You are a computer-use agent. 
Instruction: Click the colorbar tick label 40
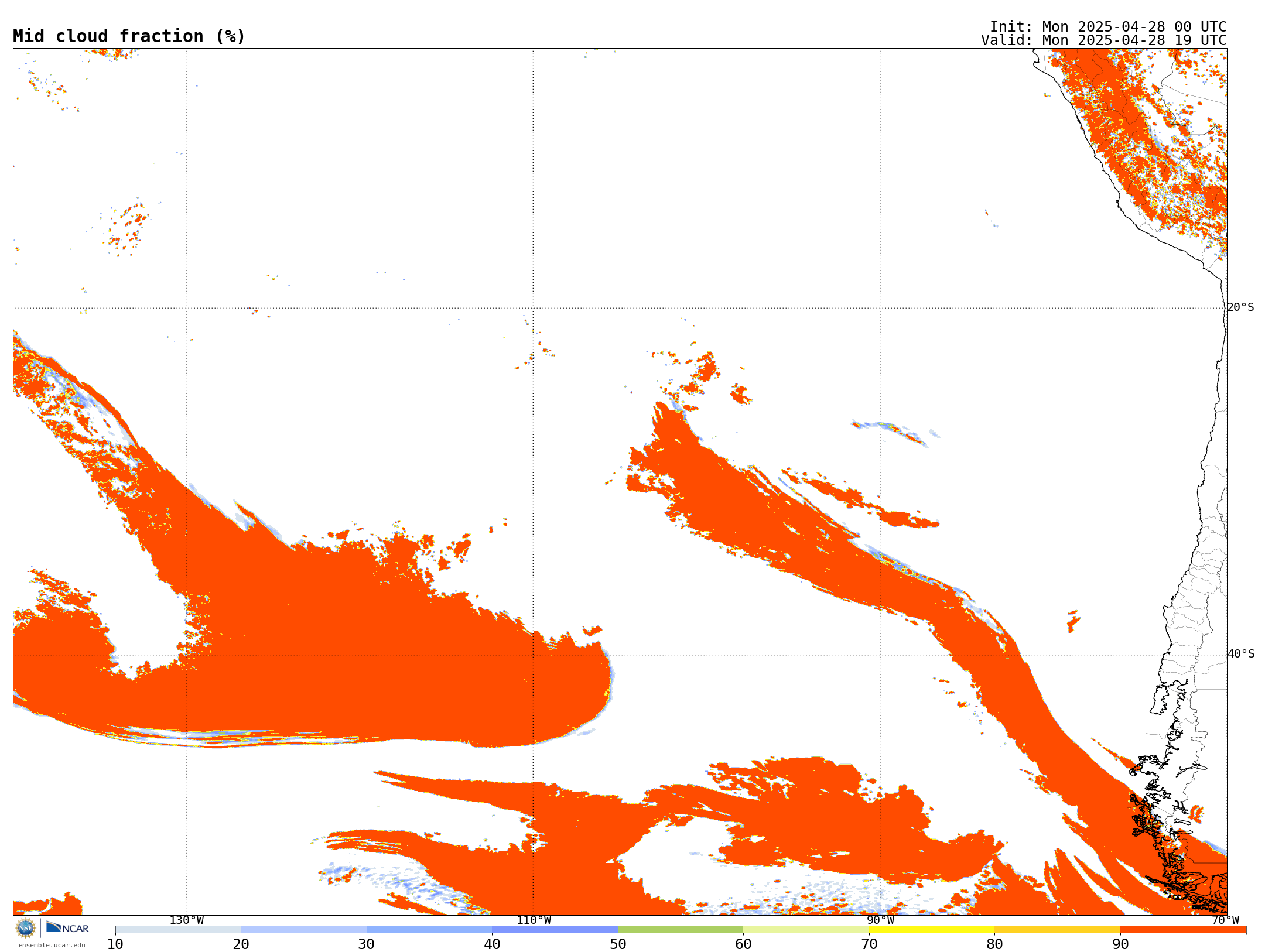coord(492,944)
